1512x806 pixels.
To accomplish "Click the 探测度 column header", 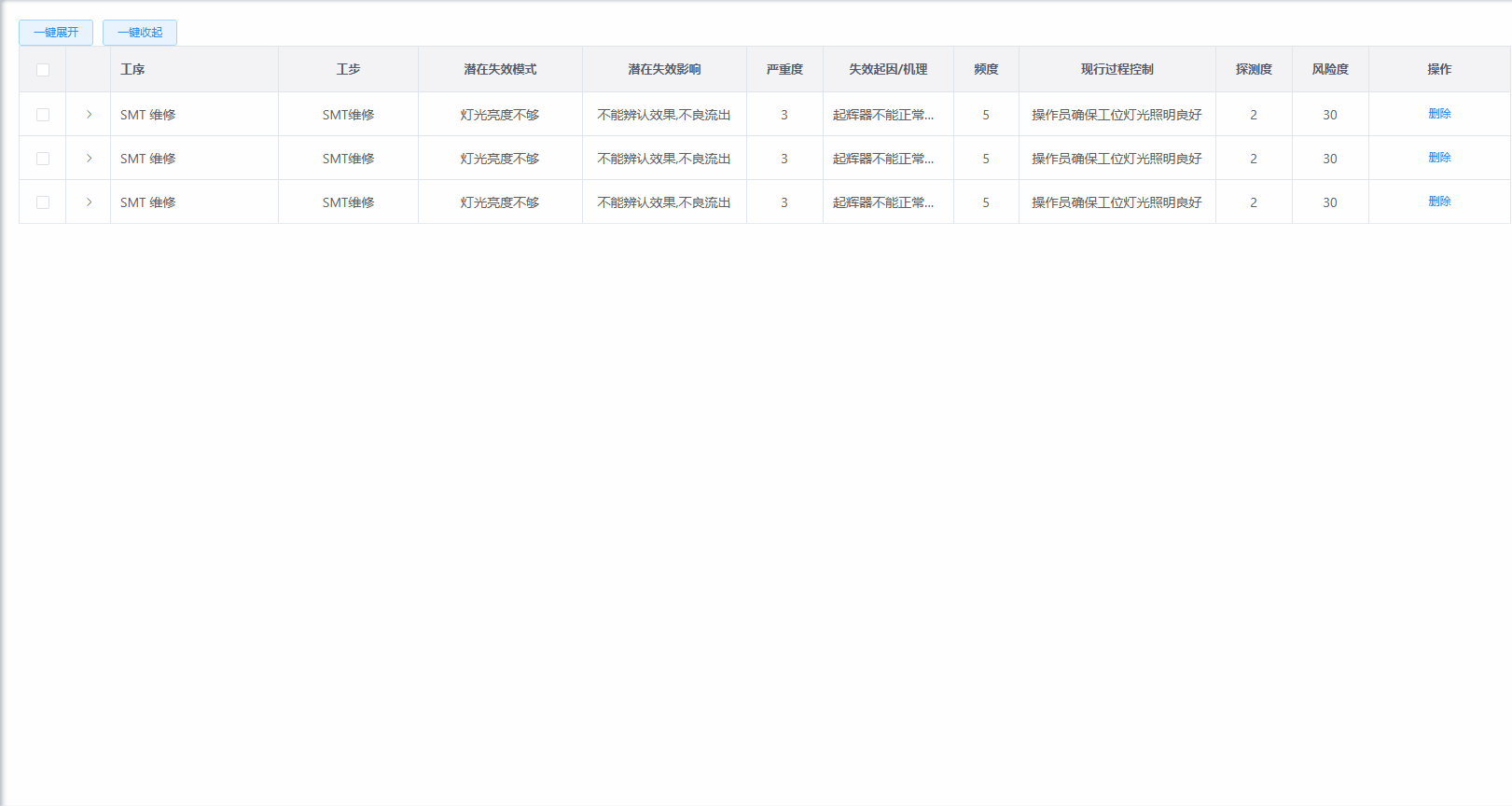I will click(x=1254, y=69).
